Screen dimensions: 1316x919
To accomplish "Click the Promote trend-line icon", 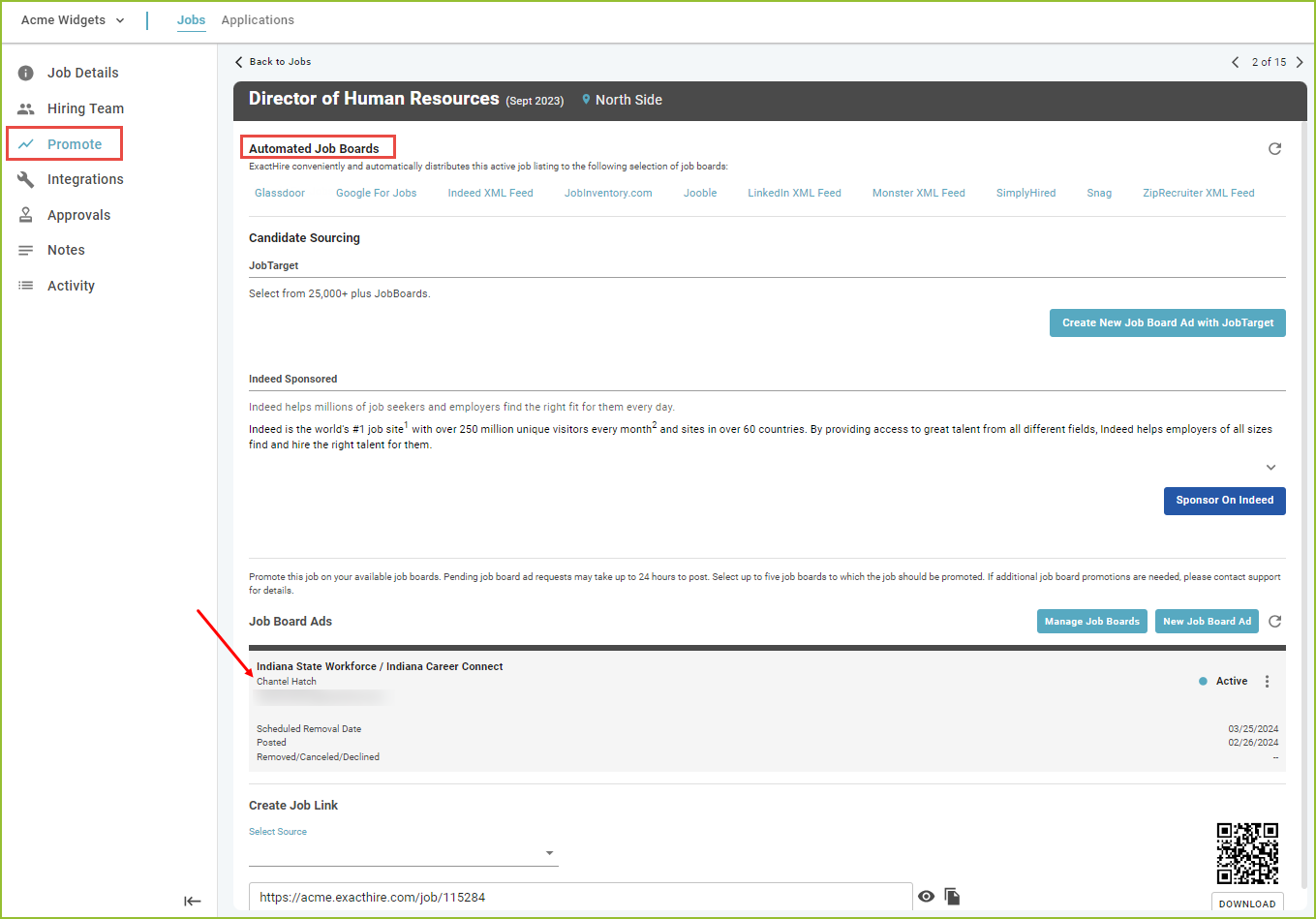I will tap(26, 144).
